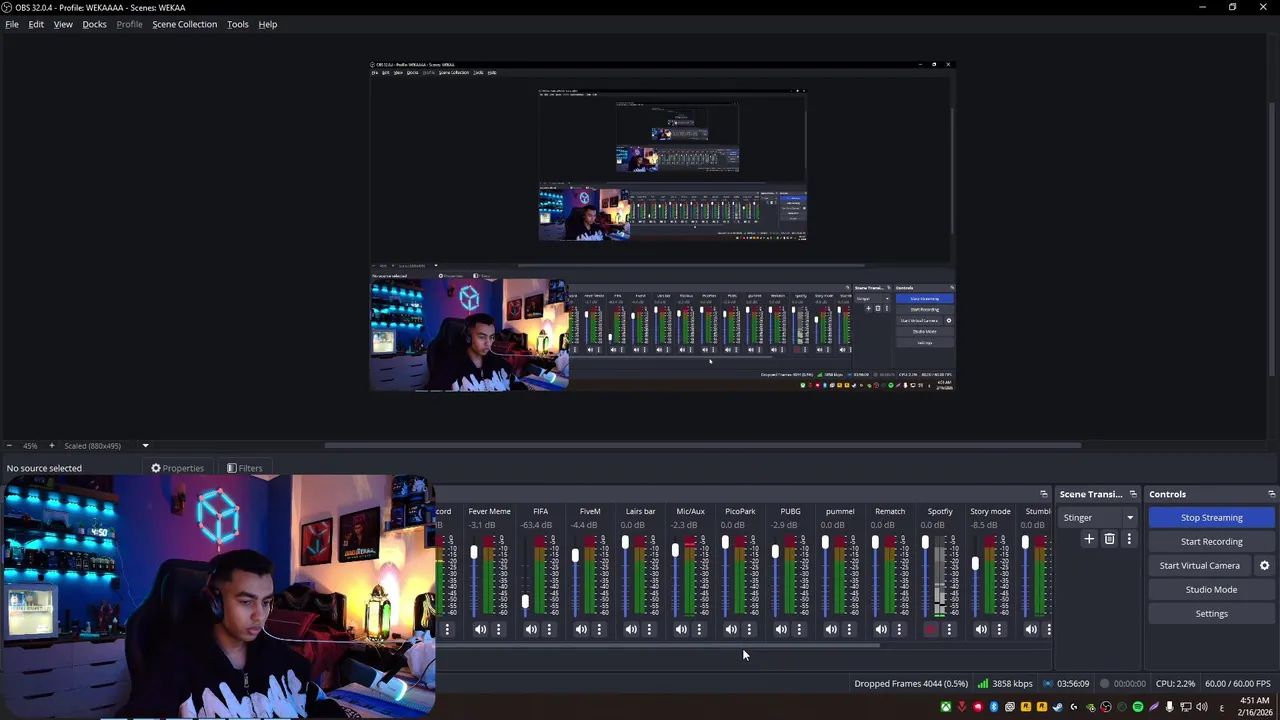Click the audio mixer horizontal scrollbar
The width and height of the screenshot is (1280, 720).
pyautogui.click(x=660, y=645)
